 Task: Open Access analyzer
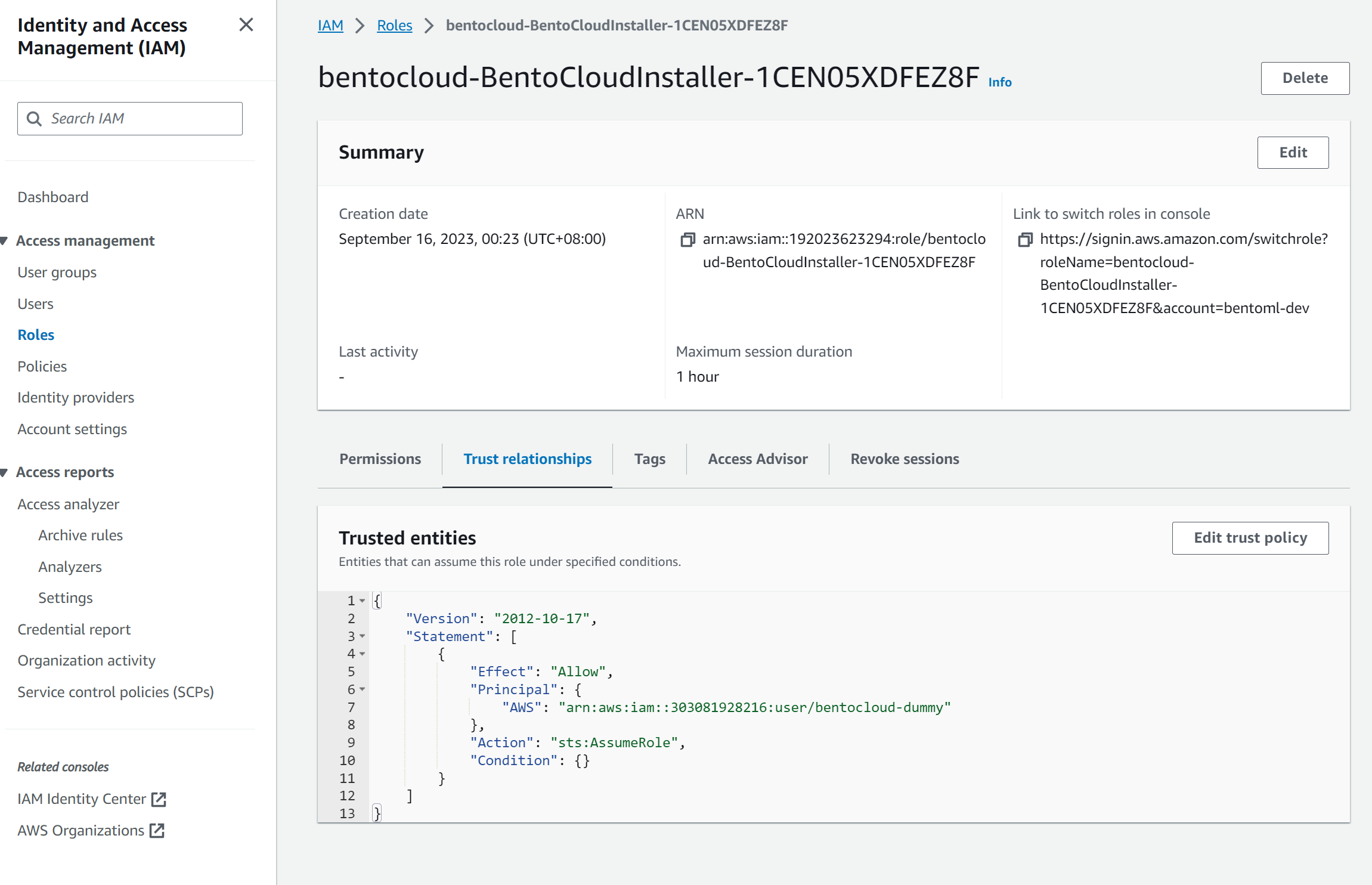coord(68,505)
